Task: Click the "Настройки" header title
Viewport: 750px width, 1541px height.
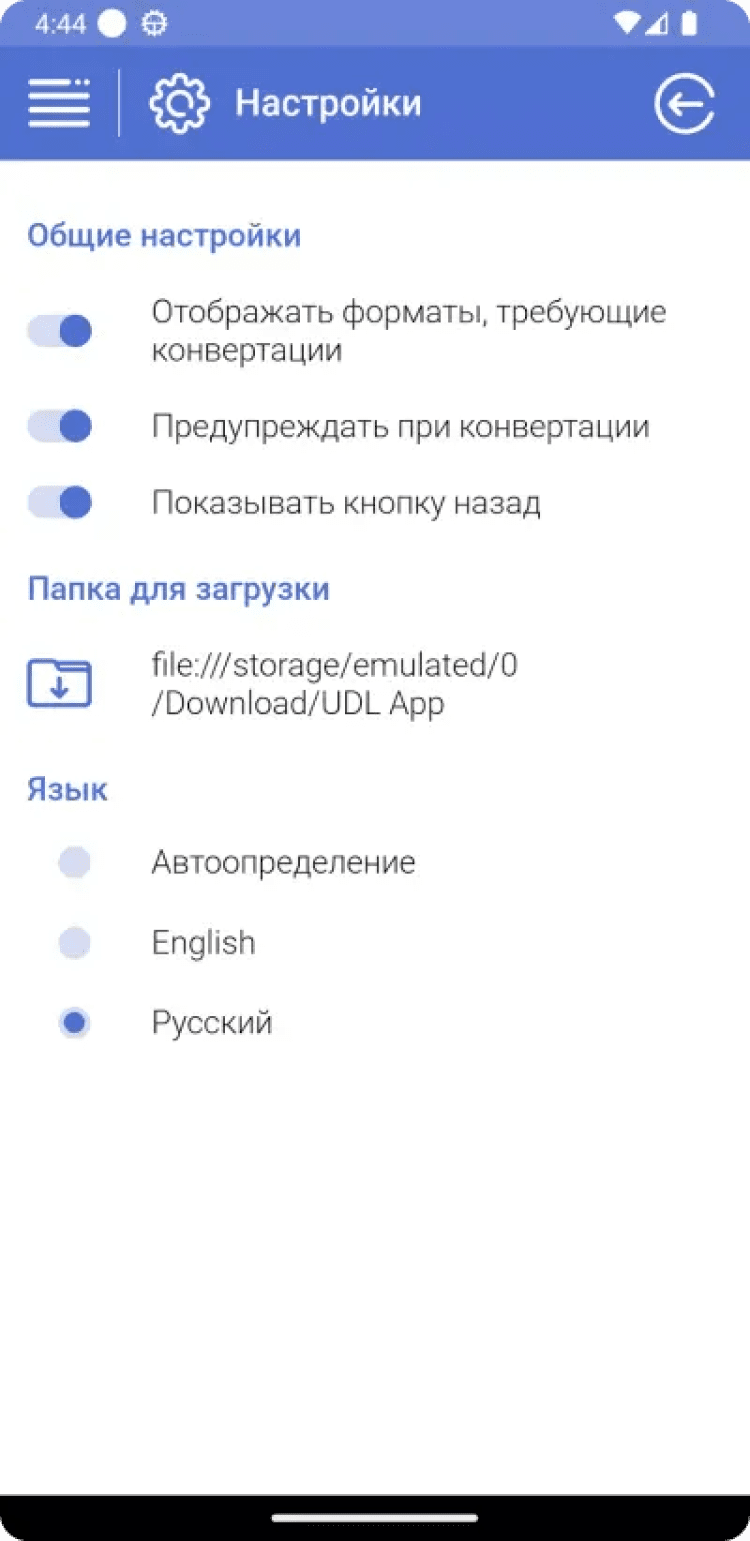Action: pos(328,103)
